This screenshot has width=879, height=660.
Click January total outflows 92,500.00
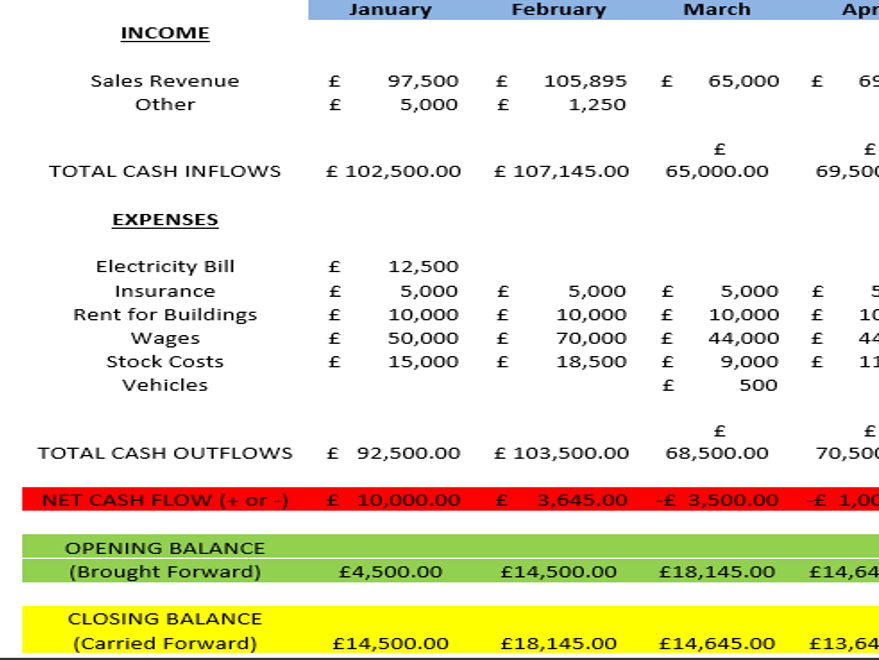click(x=409, y=453)
